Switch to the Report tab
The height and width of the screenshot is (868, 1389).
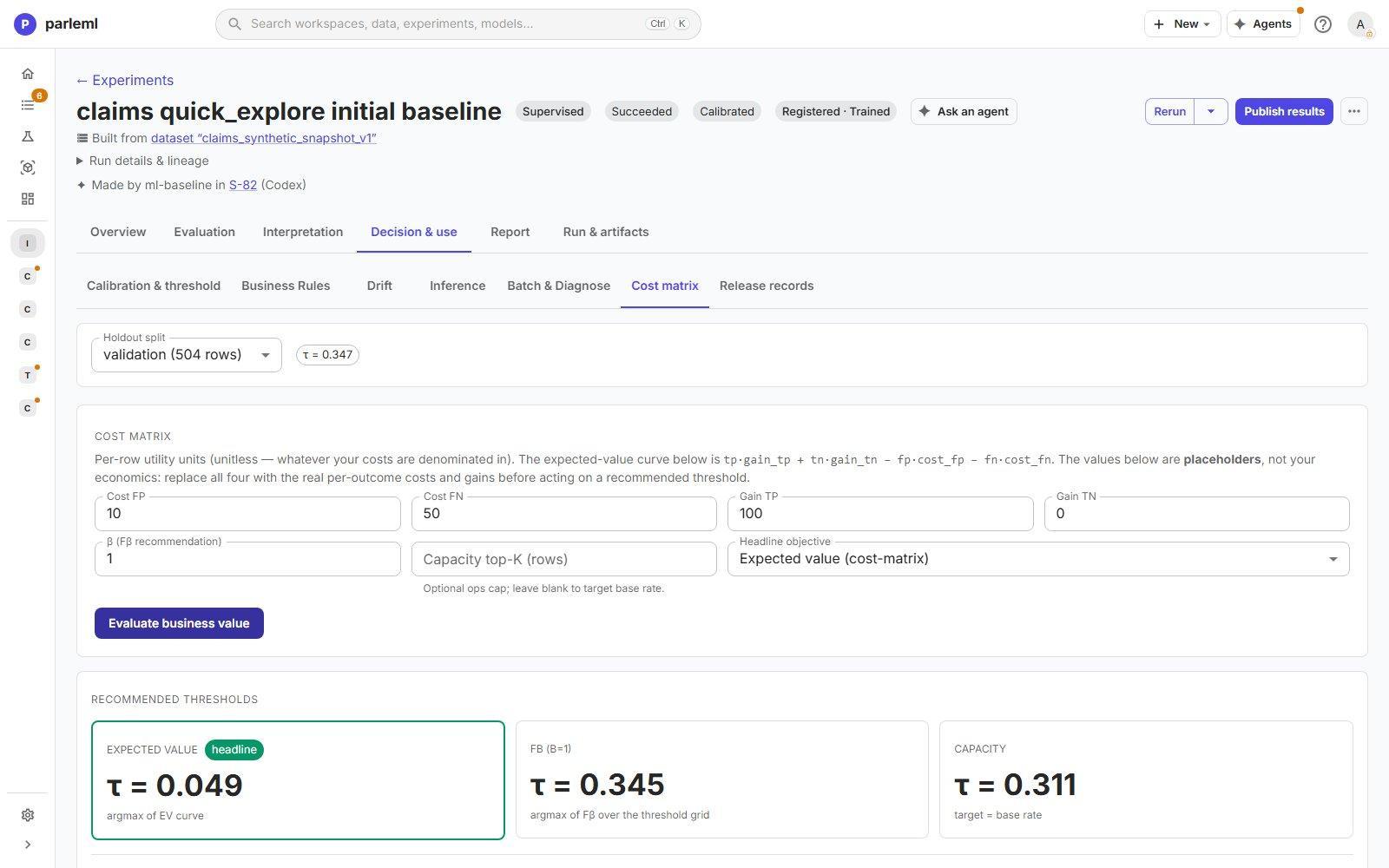coord(510,232)
